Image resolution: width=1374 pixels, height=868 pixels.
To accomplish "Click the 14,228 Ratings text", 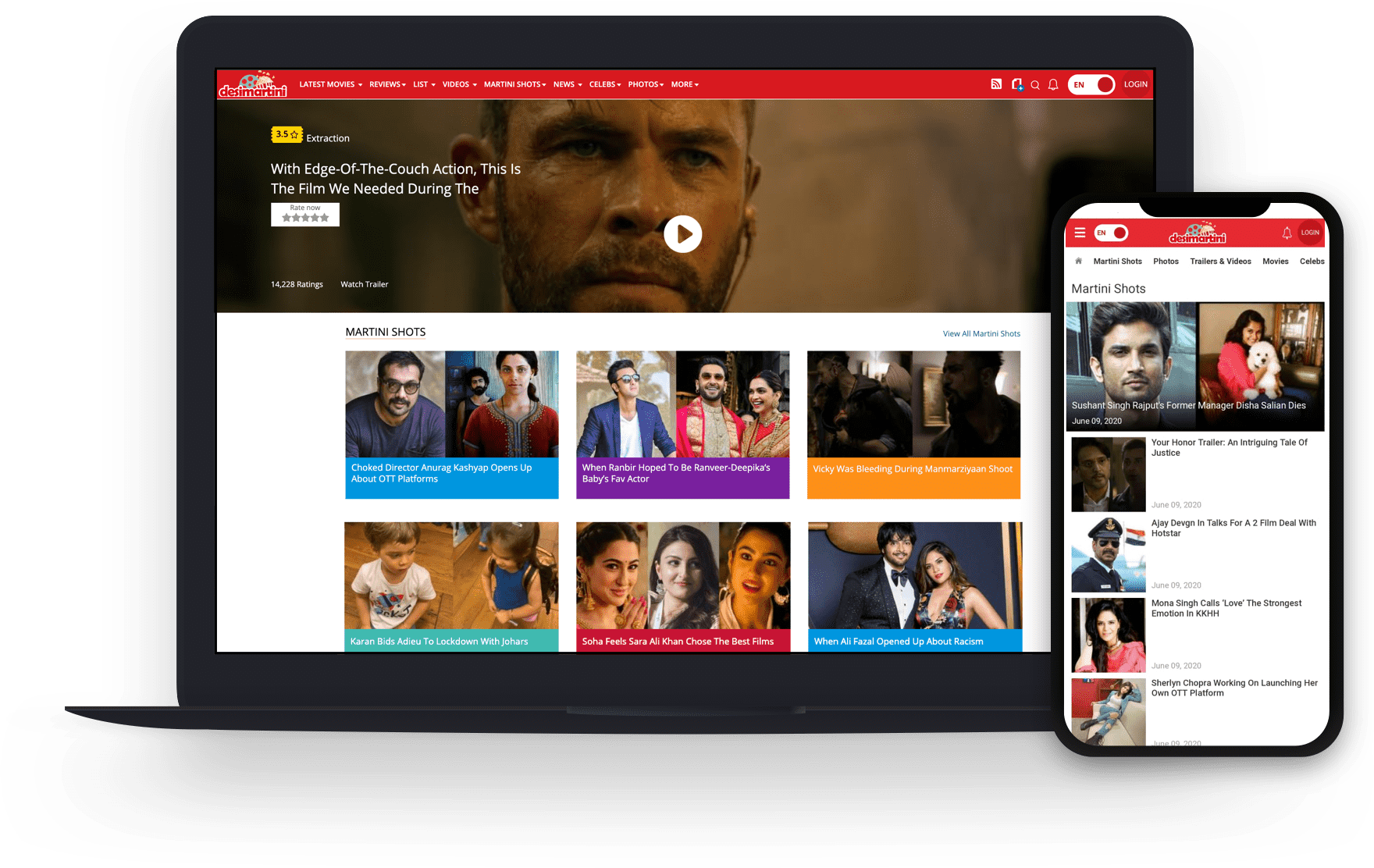I will pos(297,284).
